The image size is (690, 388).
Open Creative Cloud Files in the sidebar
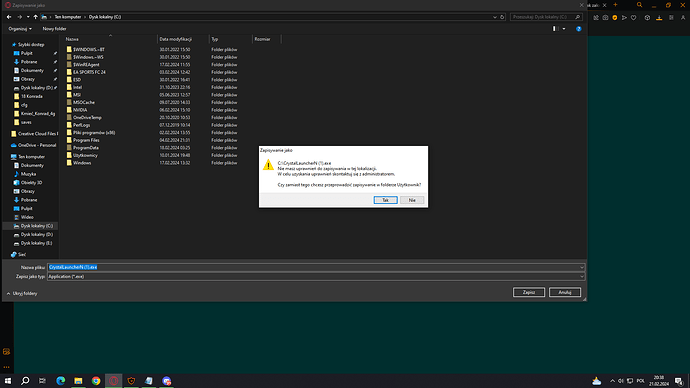click(x=37, y=134)
